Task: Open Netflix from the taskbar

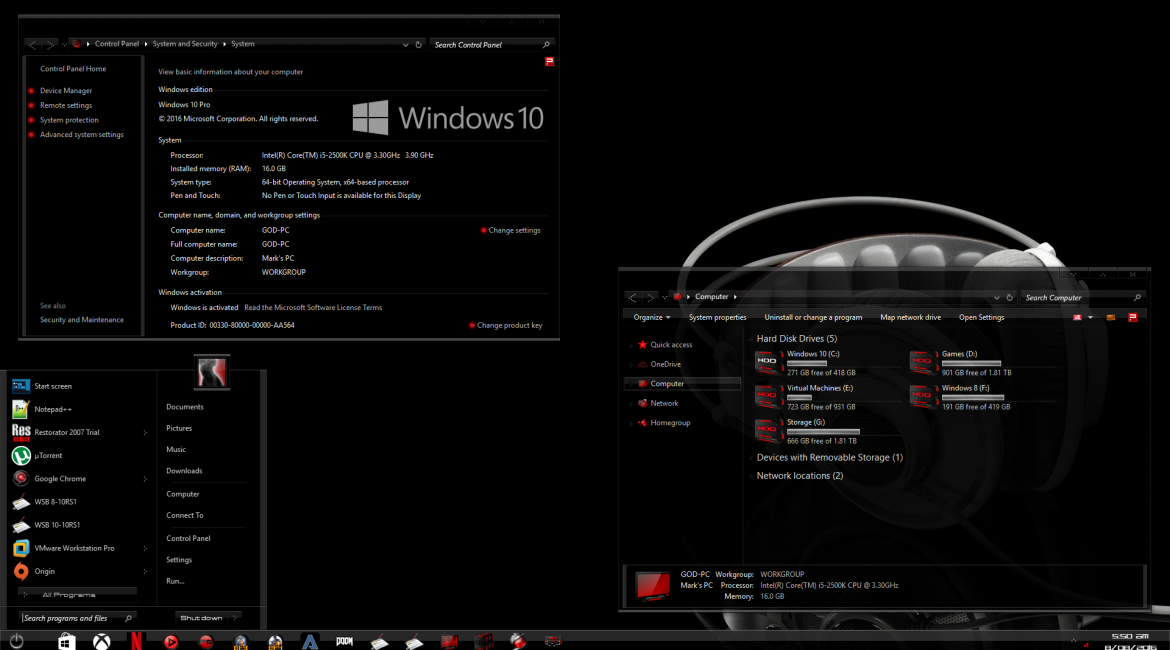Action: coord(136,642)
